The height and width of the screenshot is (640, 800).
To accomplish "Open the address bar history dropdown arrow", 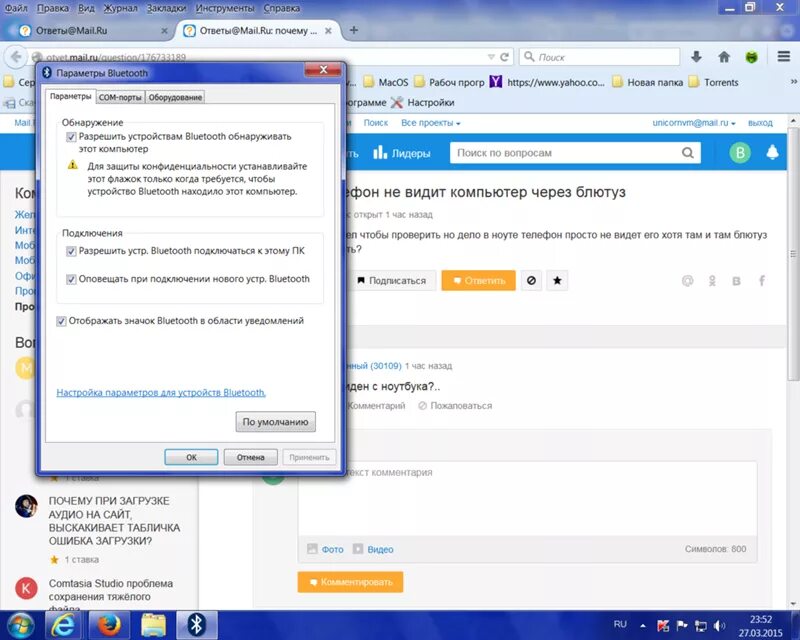I will 491,57.
